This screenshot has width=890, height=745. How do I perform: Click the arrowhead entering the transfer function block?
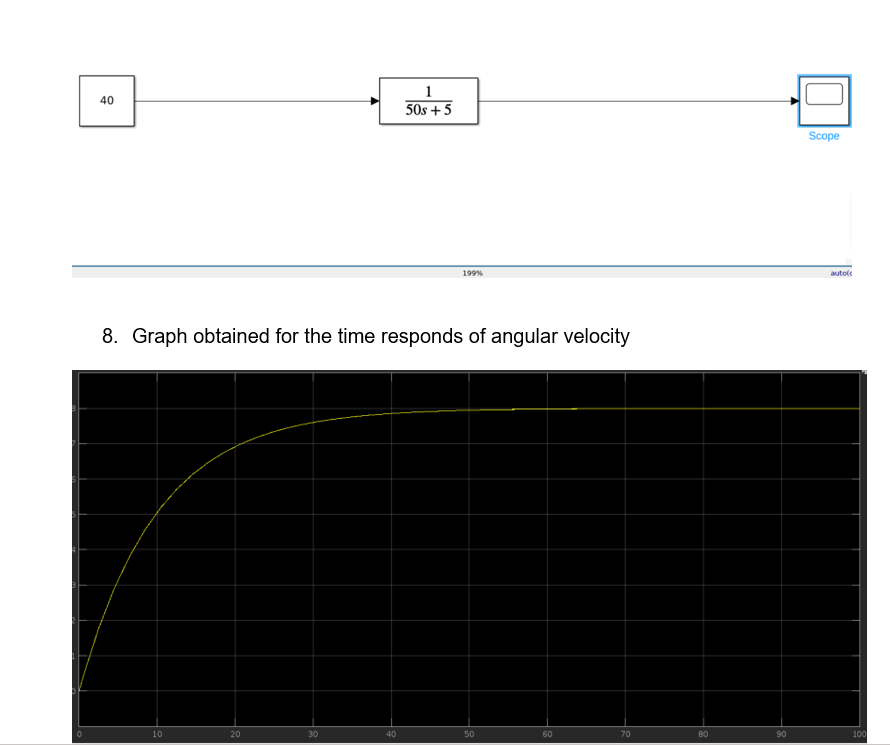click(375, 100)
